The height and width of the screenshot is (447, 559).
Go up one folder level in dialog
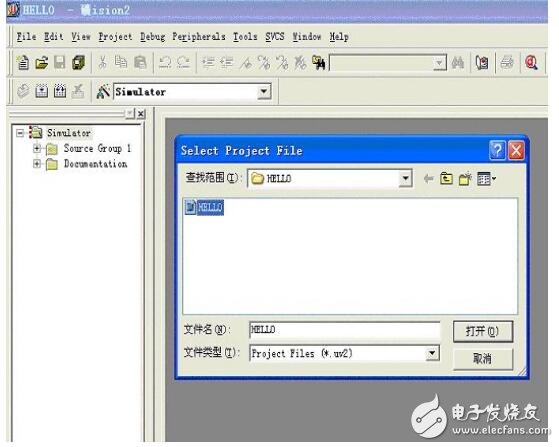click(x=446, y=178)
